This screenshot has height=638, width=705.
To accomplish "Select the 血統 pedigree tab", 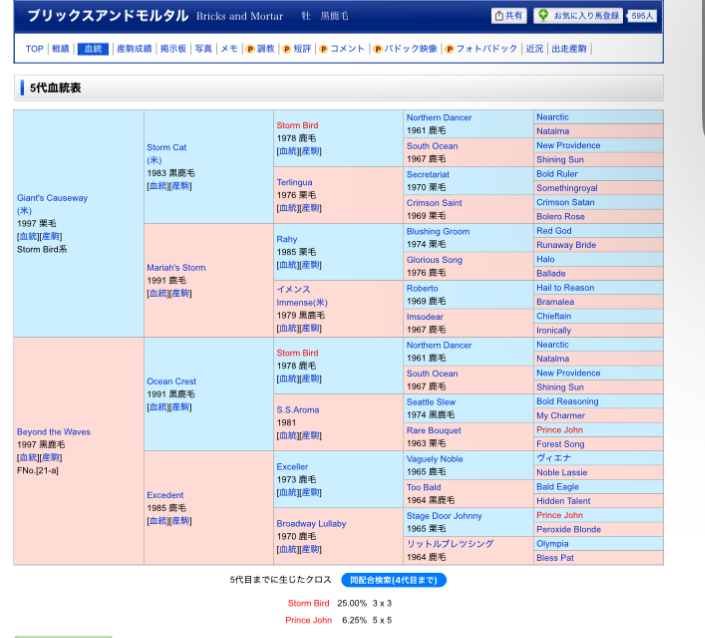I will point(92,49).
